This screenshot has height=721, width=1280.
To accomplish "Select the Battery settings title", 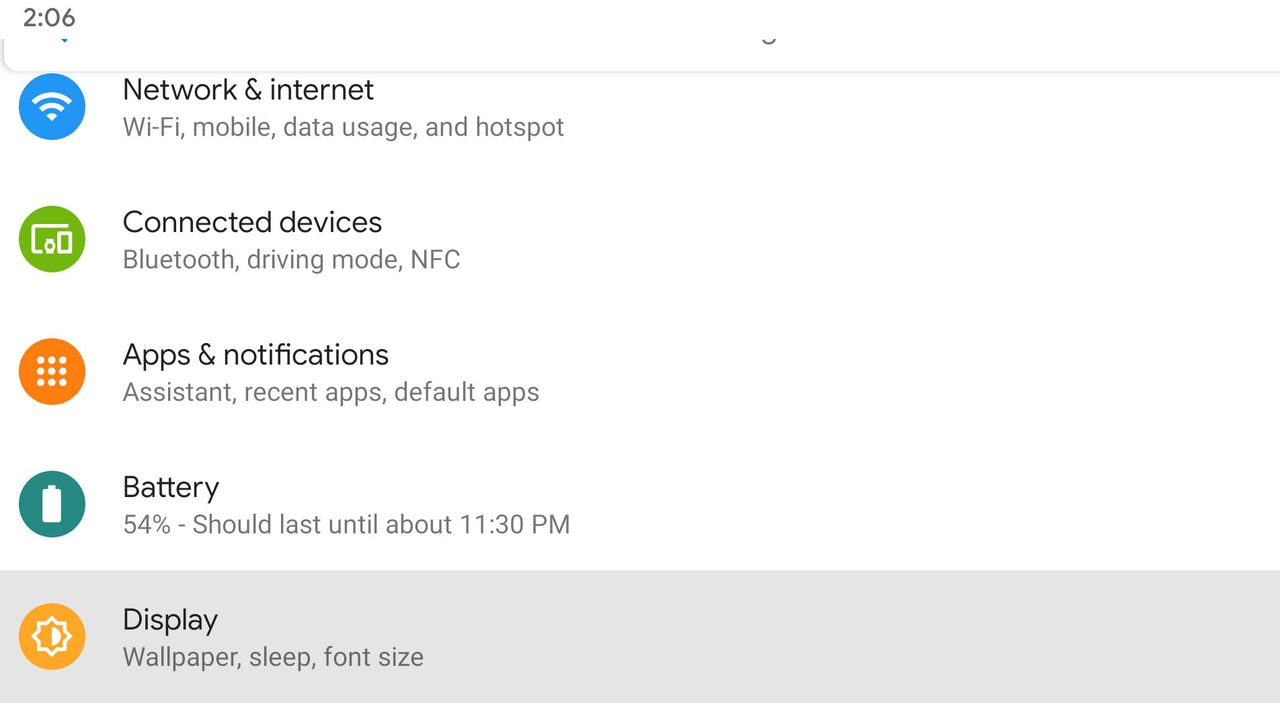I will point(171,487).
